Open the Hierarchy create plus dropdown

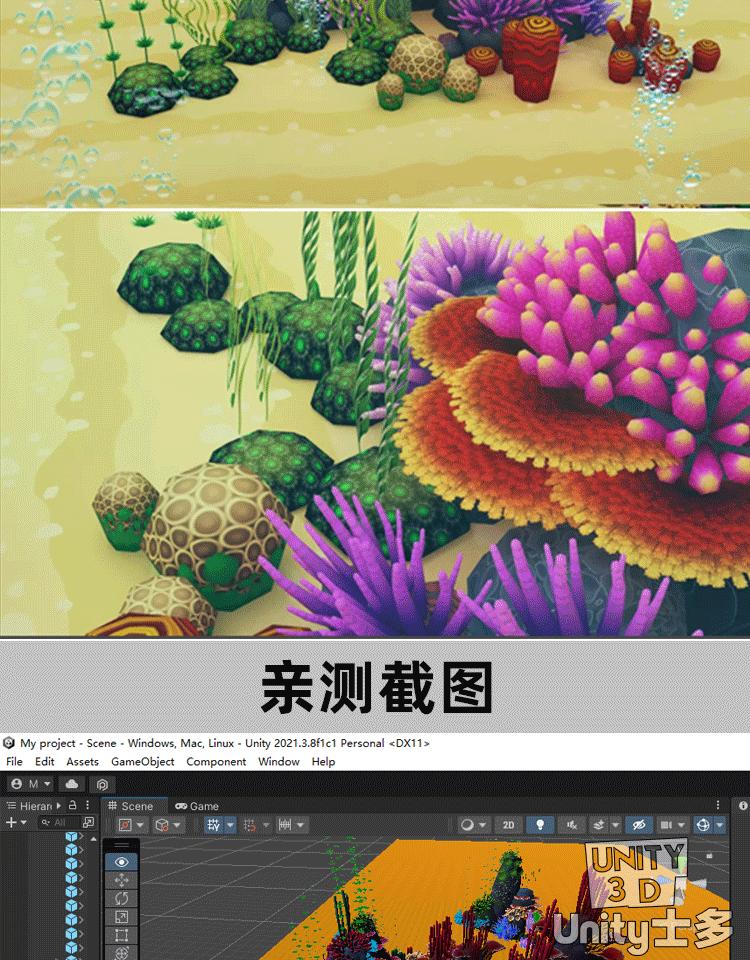16,823
